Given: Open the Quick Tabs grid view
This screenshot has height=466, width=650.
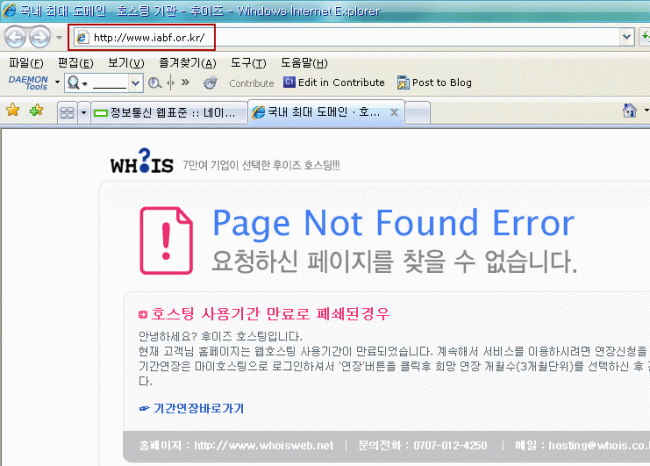Looking at the screenshot, I should [x=65, y=112].
